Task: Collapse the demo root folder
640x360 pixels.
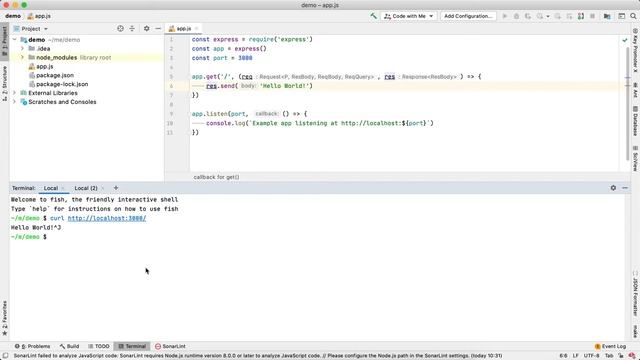Action: pos(15,40)
